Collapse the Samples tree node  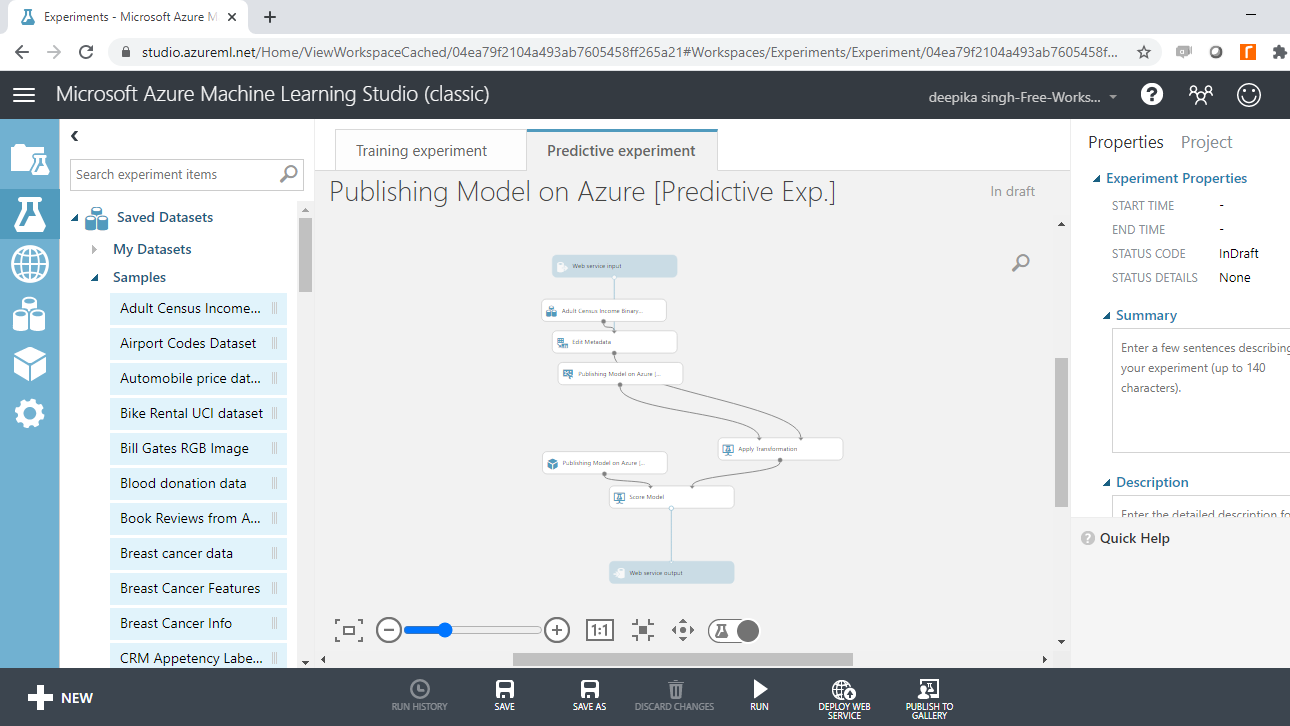pyautogui.click(x=95, y=278)
